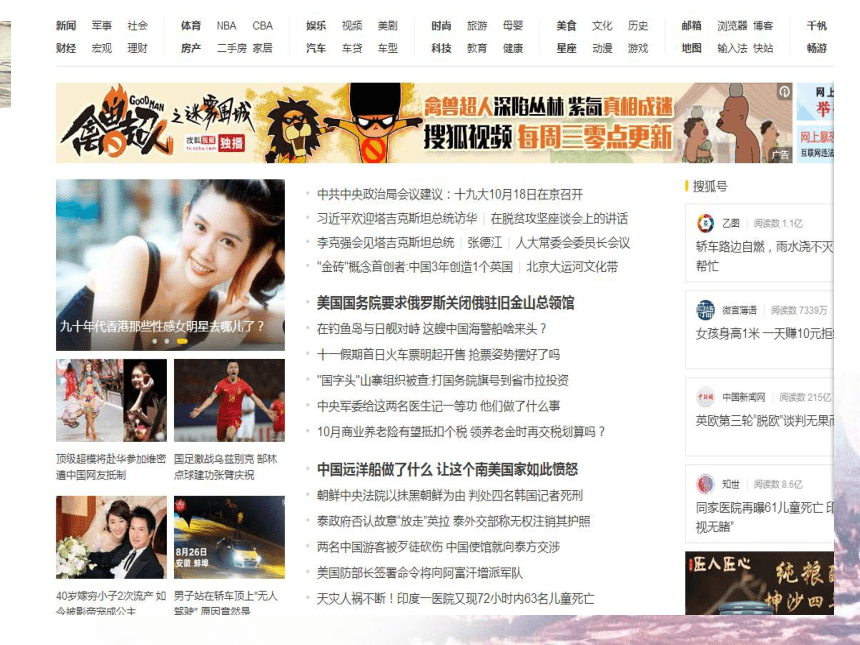Open the 历史 section link

[x=638, y=26]
